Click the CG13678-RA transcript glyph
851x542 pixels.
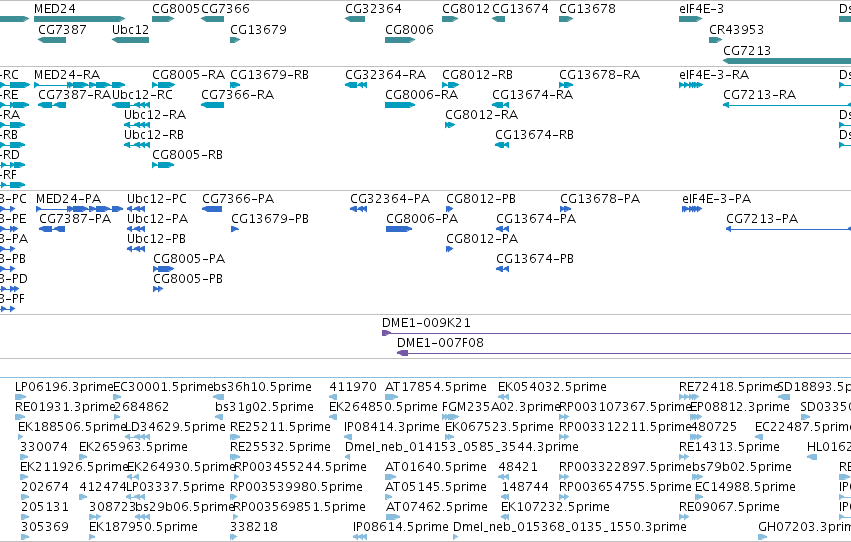coord(566,85)
